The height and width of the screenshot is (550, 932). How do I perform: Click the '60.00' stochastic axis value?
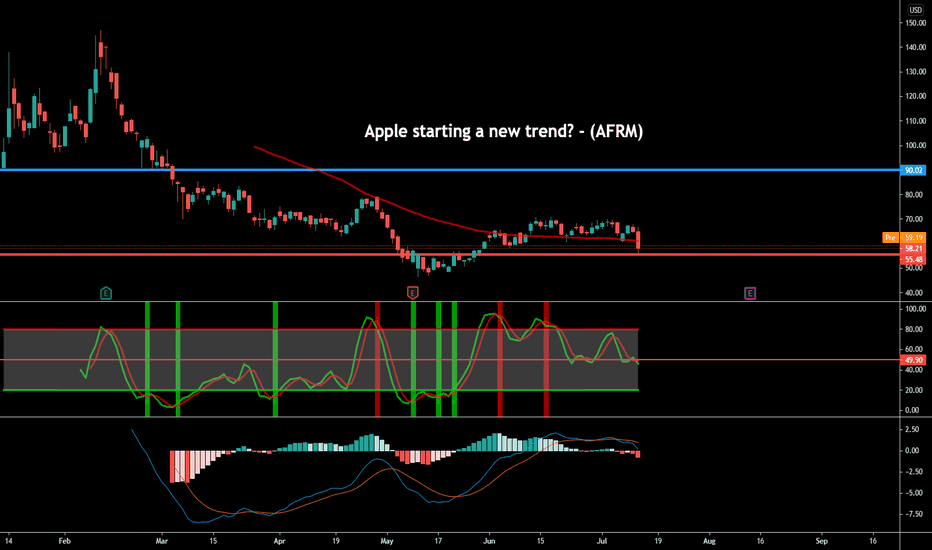(x=915, y=349)
